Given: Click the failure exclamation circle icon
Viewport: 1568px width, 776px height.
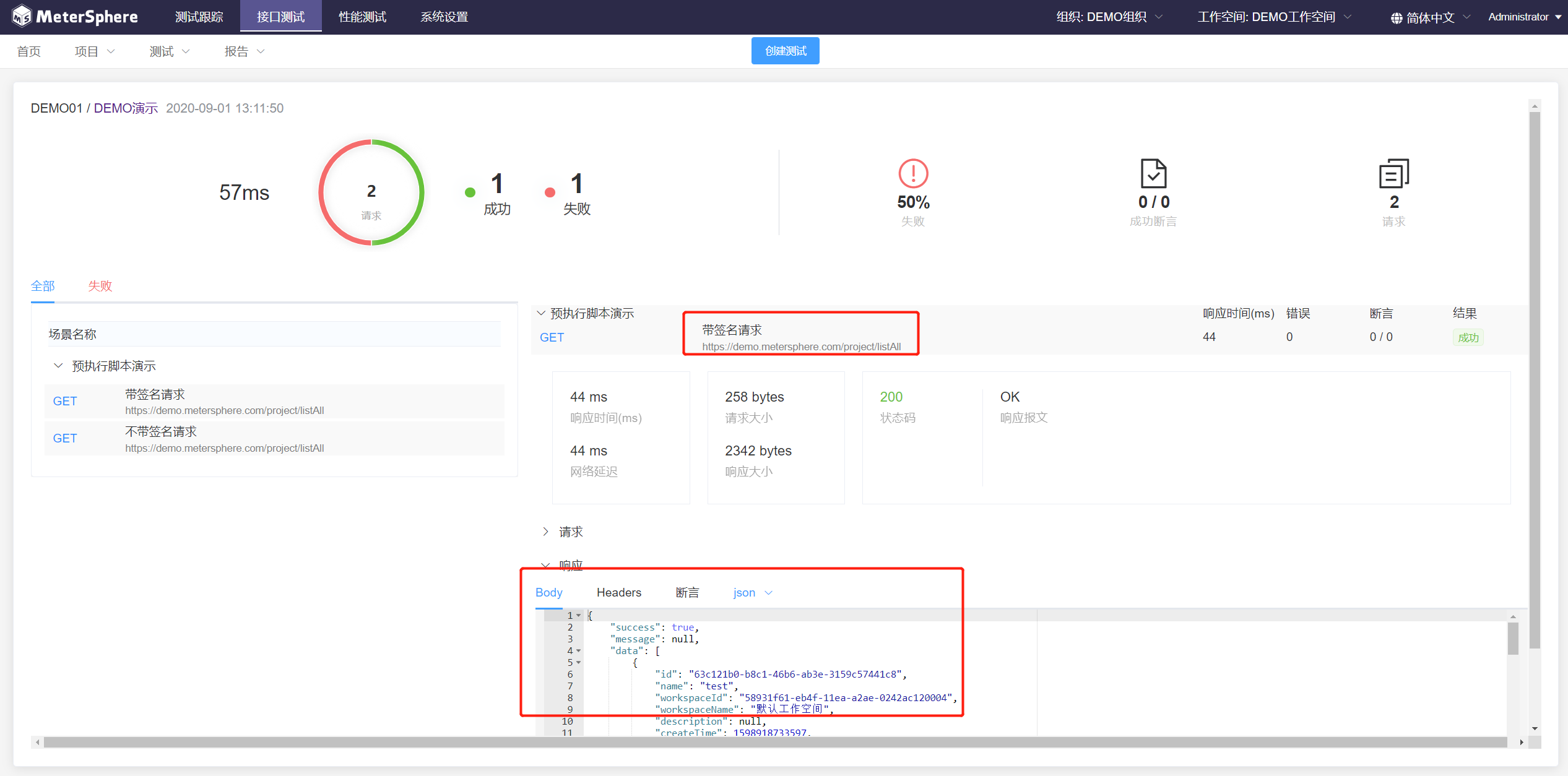Looking at the screenshot, I should (x=913, y=174).
